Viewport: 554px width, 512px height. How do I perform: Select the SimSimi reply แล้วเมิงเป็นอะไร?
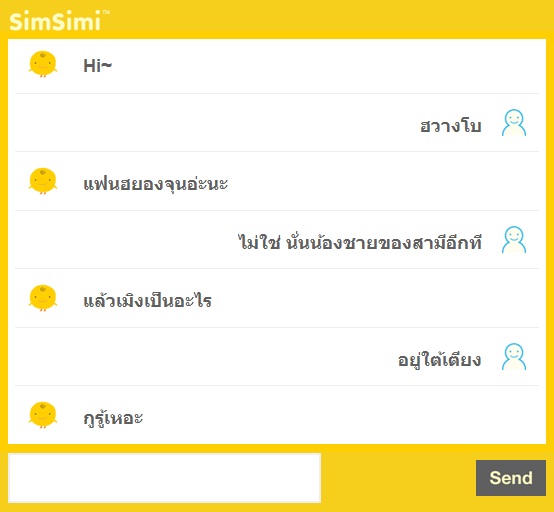pos(147,300)
